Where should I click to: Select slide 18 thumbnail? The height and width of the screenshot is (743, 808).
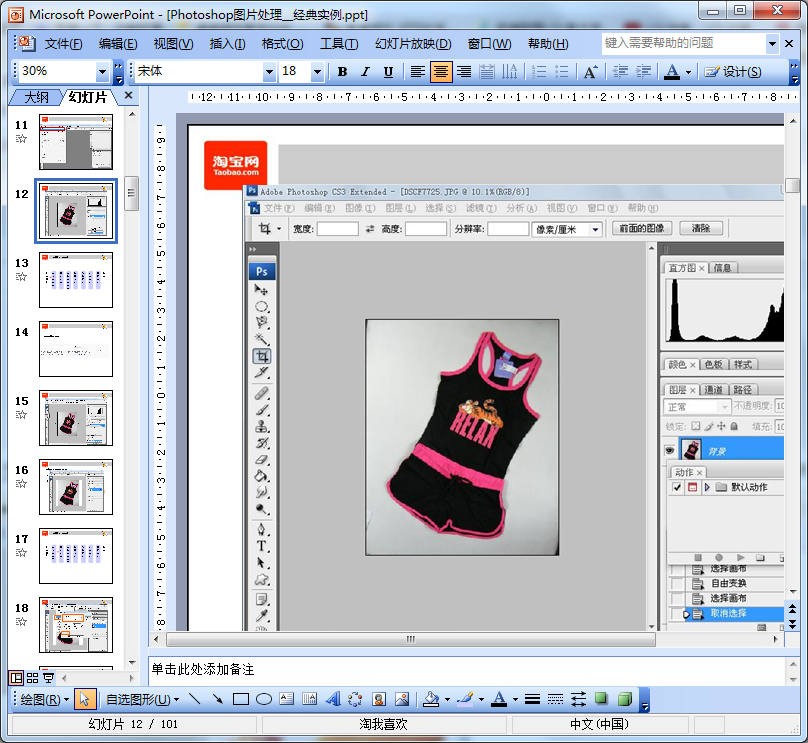click(x=76, y=625)
